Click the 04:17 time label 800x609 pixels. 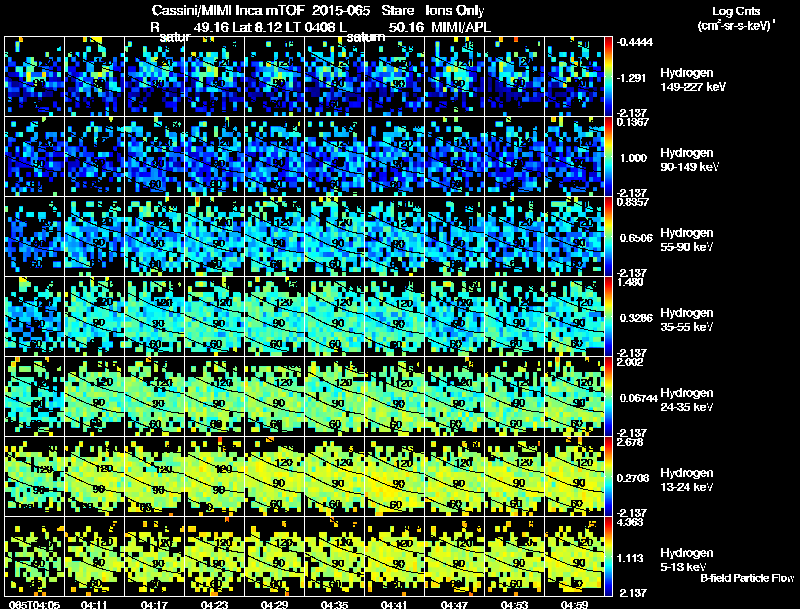154,605
